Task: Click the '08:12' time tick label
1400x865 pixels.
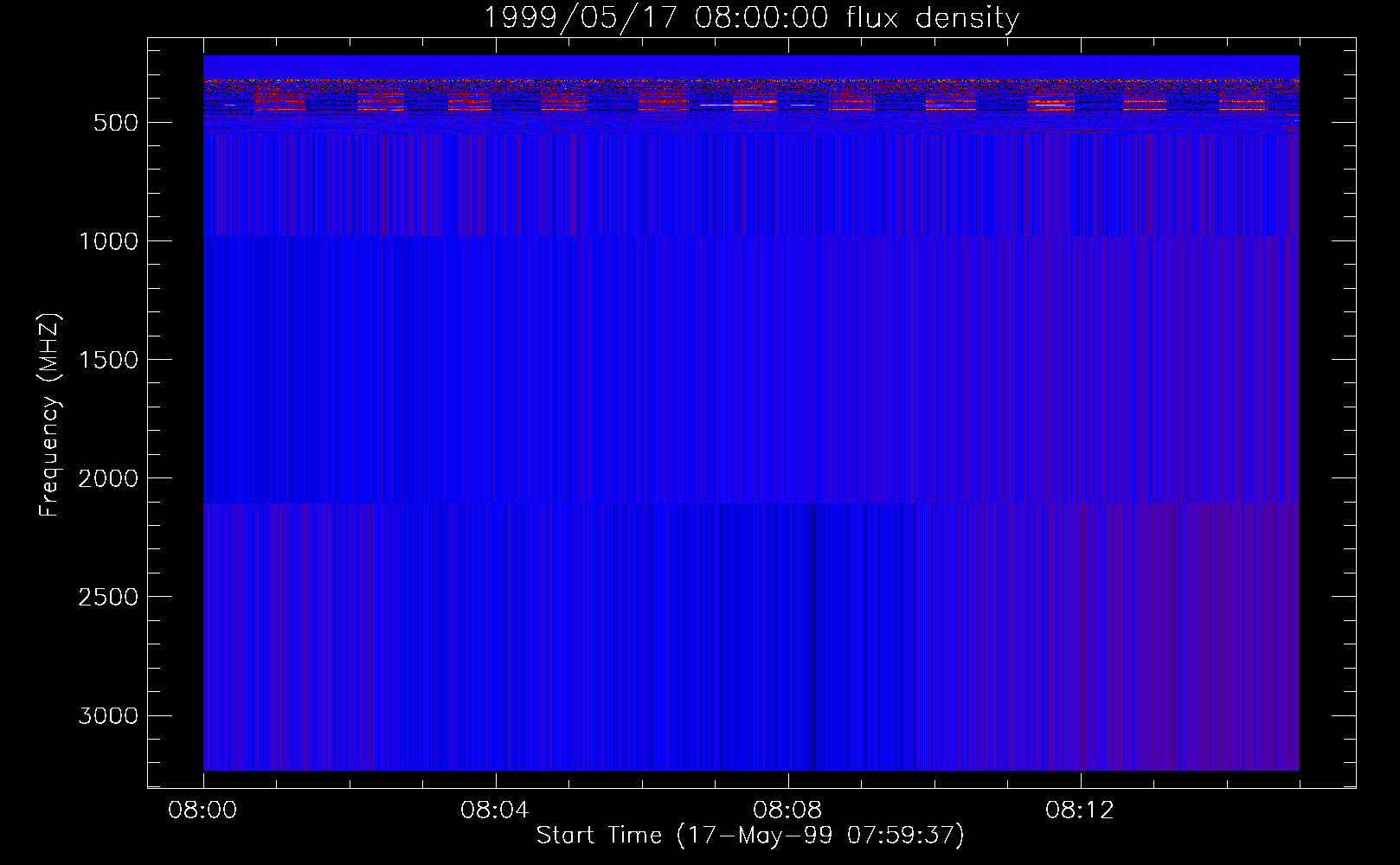Action: coord(1080,811)
